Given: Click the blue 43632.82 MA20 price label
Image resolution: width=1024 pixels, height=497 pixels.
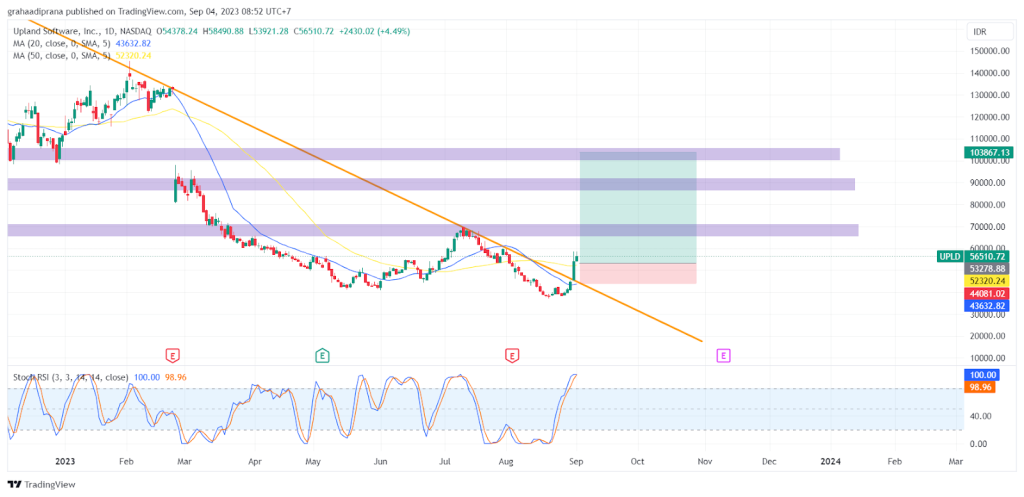Looking at the screenshot, I should click(x=987, y=306).
